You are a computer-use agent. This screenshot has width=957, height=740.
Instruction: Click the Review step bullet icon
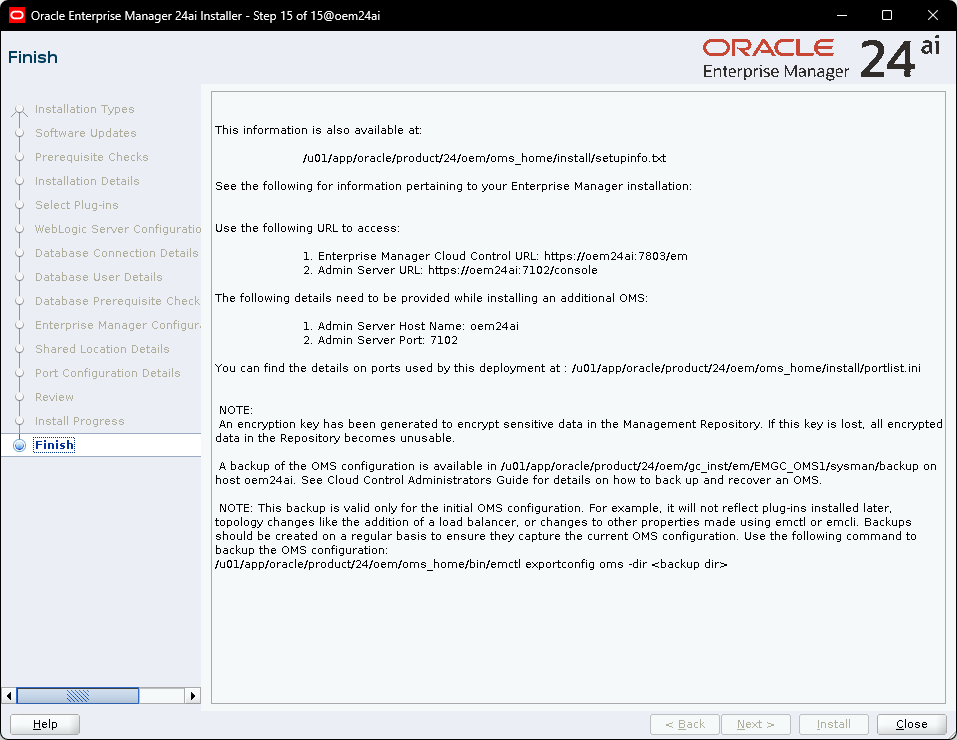click(20, 397)
